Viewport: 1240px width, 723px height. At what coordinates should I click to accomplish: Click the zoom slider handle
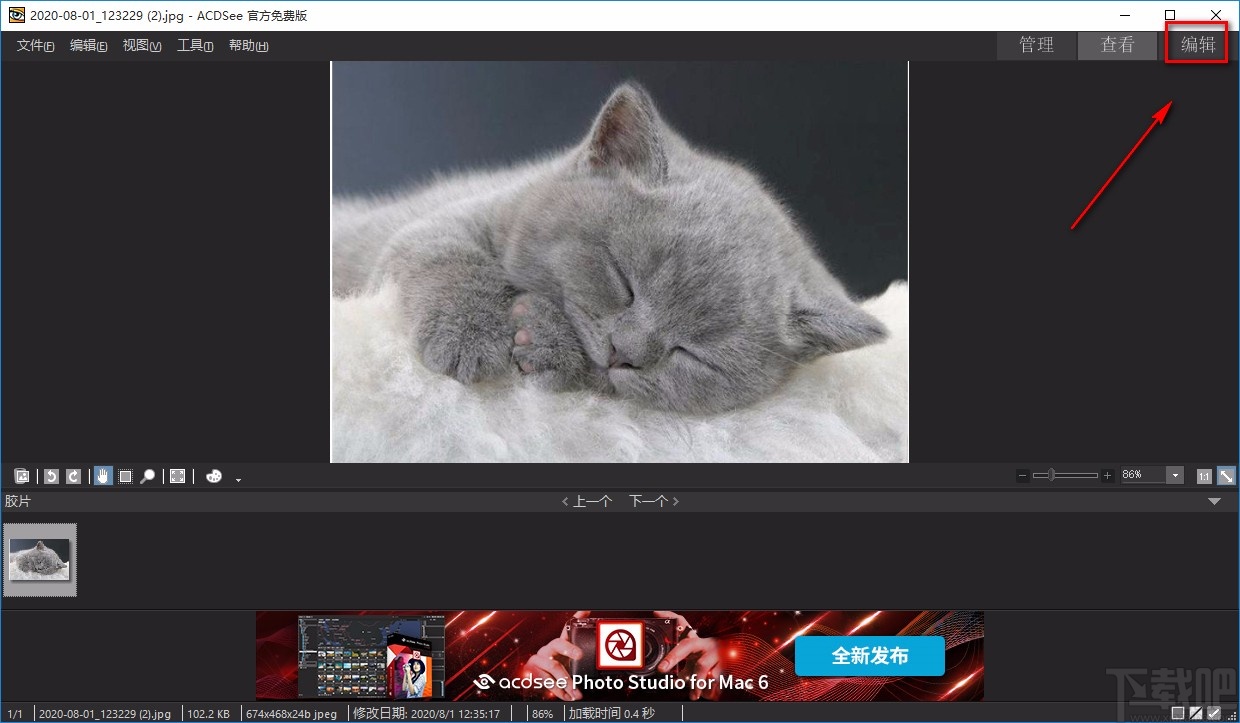(x=1052, y=476)
